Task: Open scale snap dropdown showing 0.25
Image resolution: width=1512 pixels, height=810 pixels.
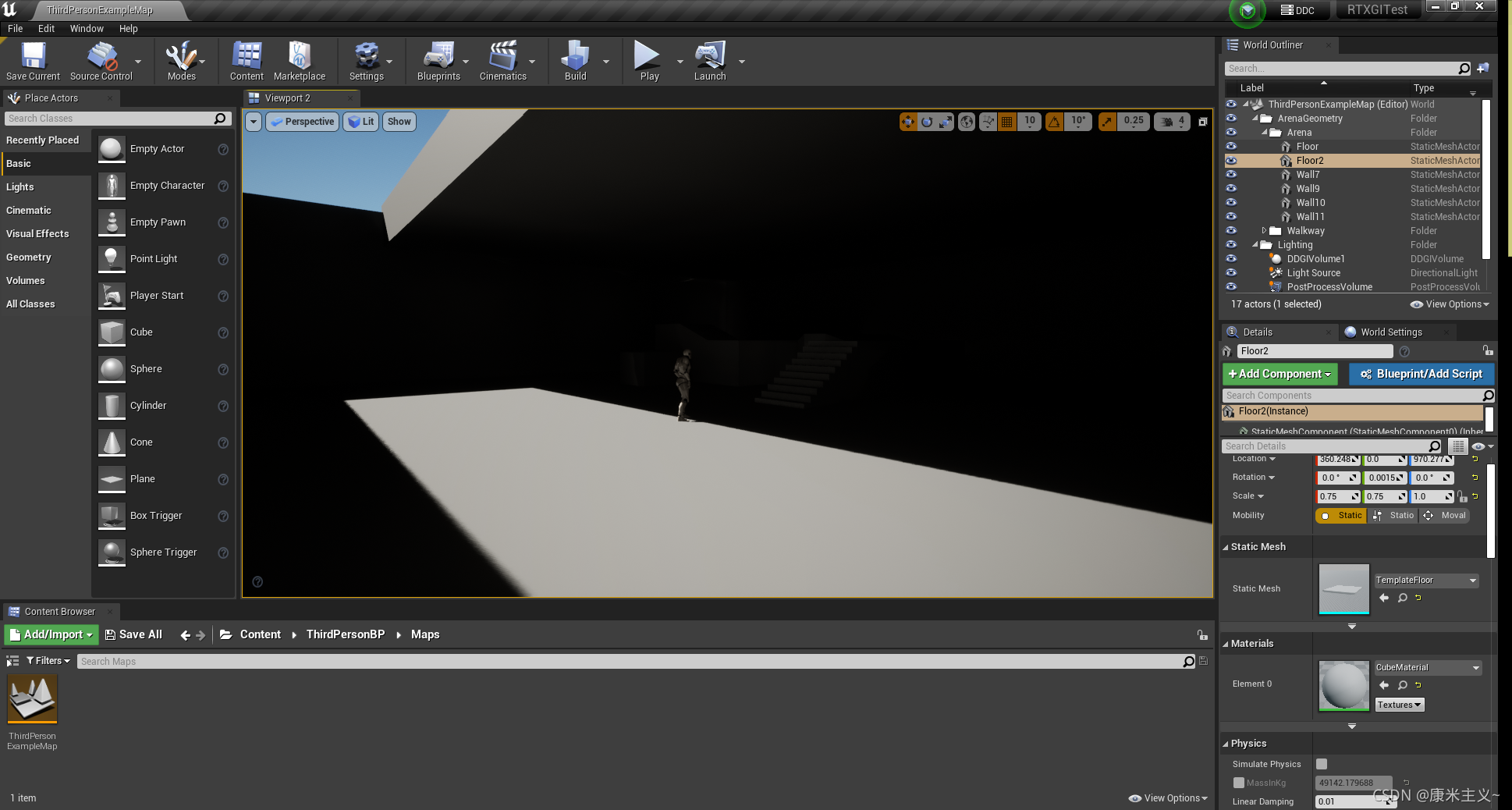Action: tap(1134, 122)
